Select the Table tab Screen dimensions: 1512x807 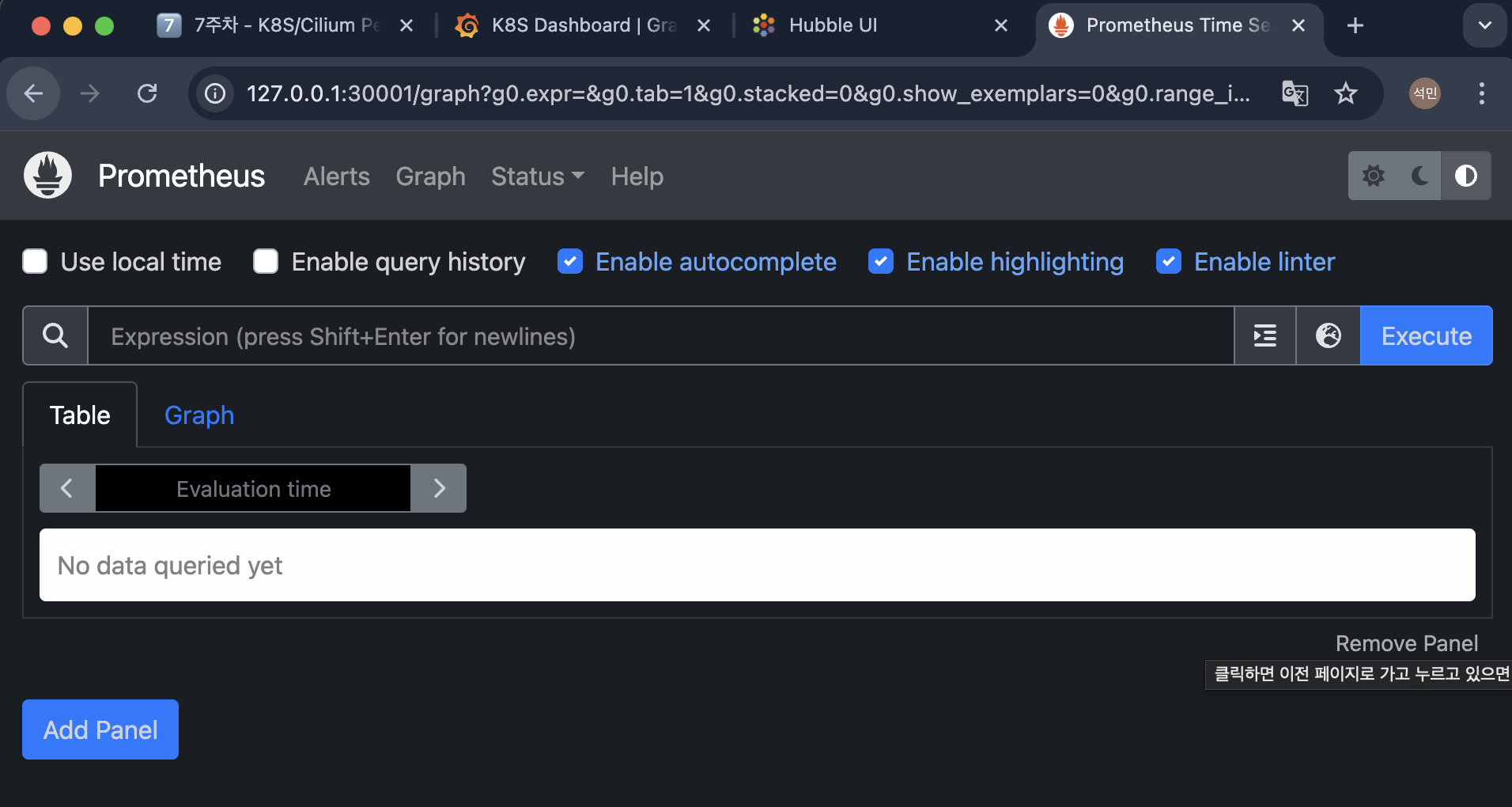[80, 415]
